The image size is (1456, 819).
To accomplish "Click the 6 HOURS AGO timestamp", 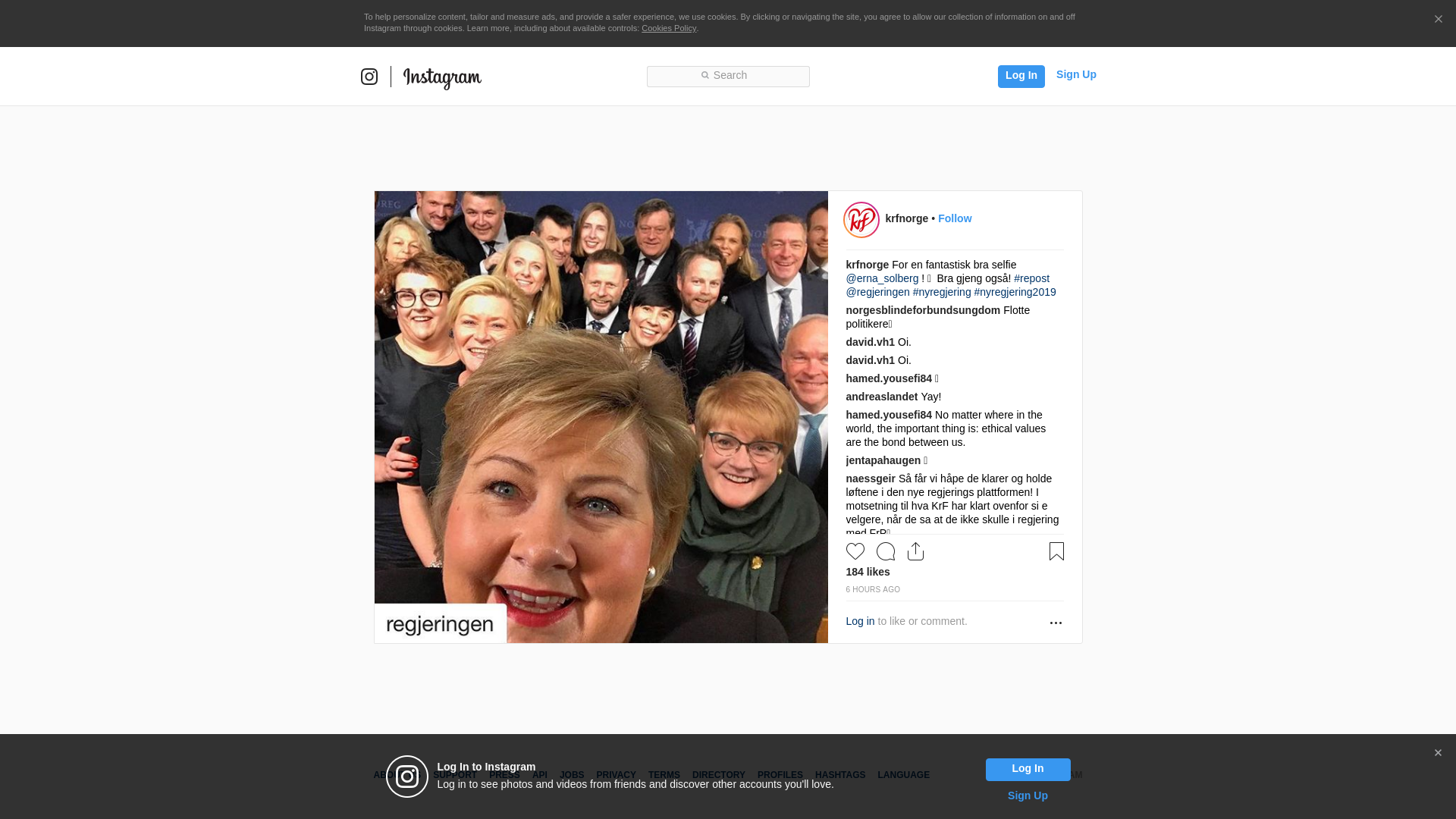I will [x=873, y=589].
